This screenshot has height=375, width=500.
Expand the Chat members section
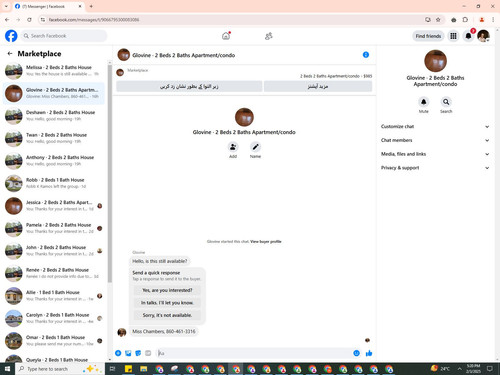[435, 140]
